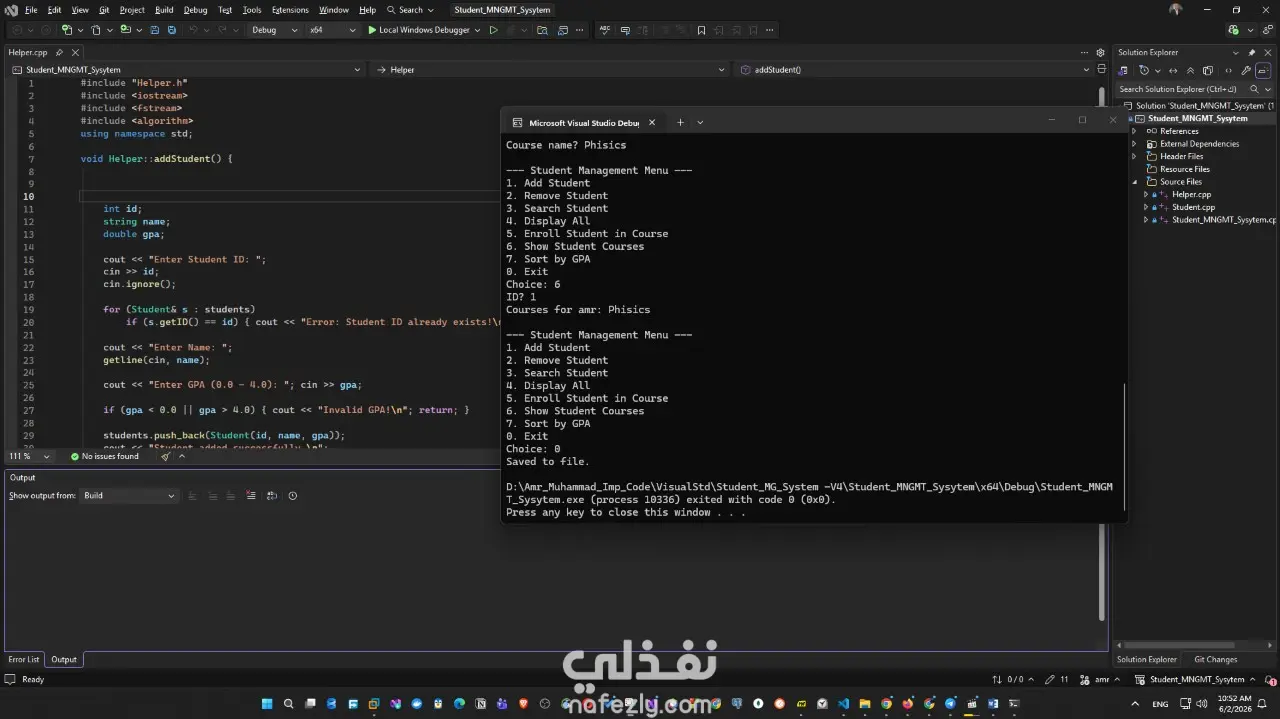1280x719 pixels.
Task: Expand the External Dependencies node
Action: pos(1134,144)
